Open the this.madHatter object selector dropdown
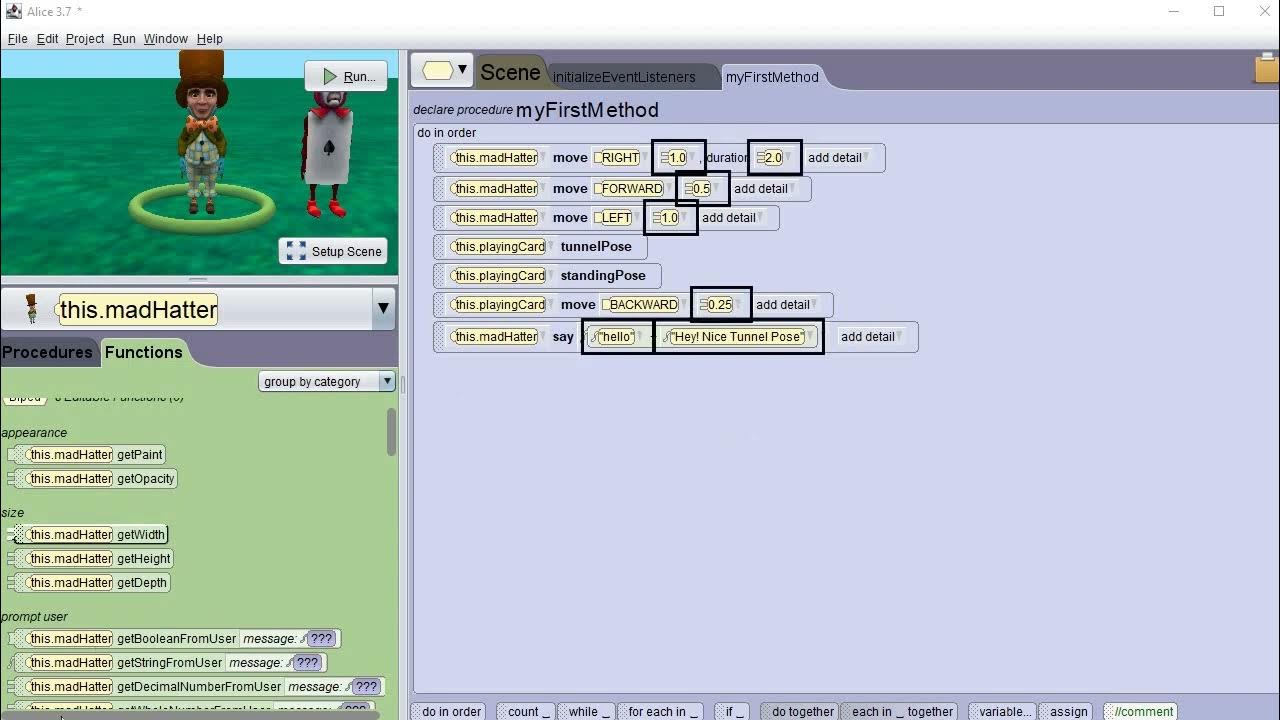The height and width of the screenshot is (720, 1280). 383,309
